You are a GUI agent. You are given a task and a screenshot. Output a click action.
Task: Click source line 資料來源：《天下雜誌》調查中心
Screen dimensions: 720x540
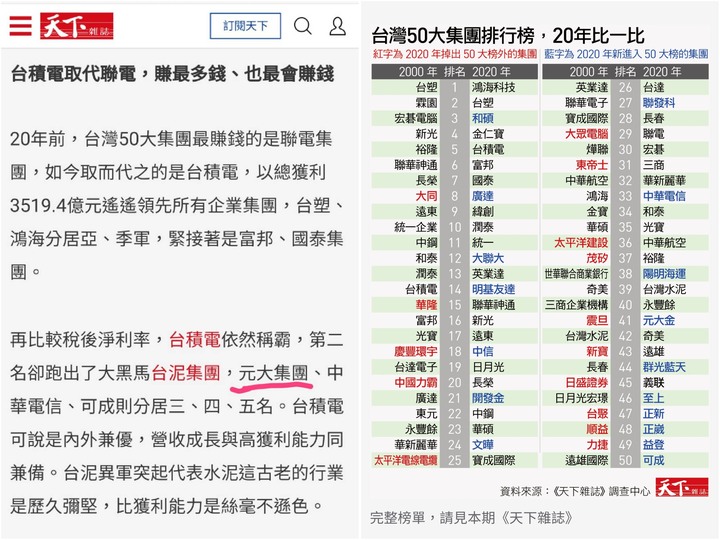[x=575, y=491]
